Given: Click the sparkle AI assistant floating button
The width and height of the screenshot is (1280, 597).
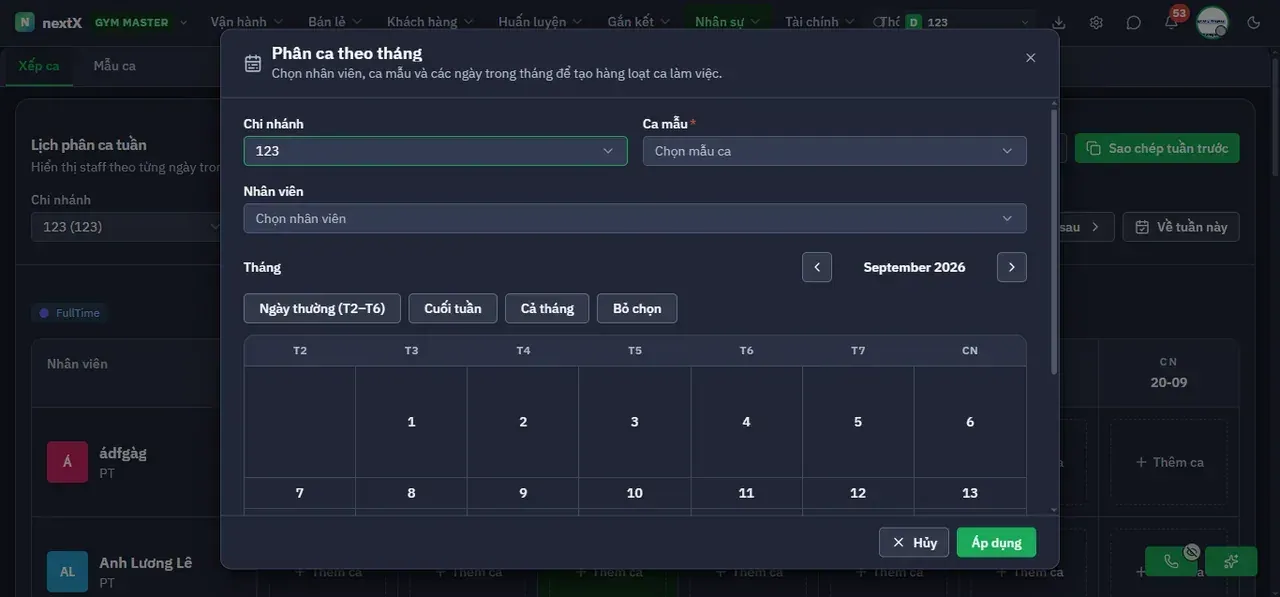Looking at the screenshot, I should pyautogui.click(x=1231, y=561).
